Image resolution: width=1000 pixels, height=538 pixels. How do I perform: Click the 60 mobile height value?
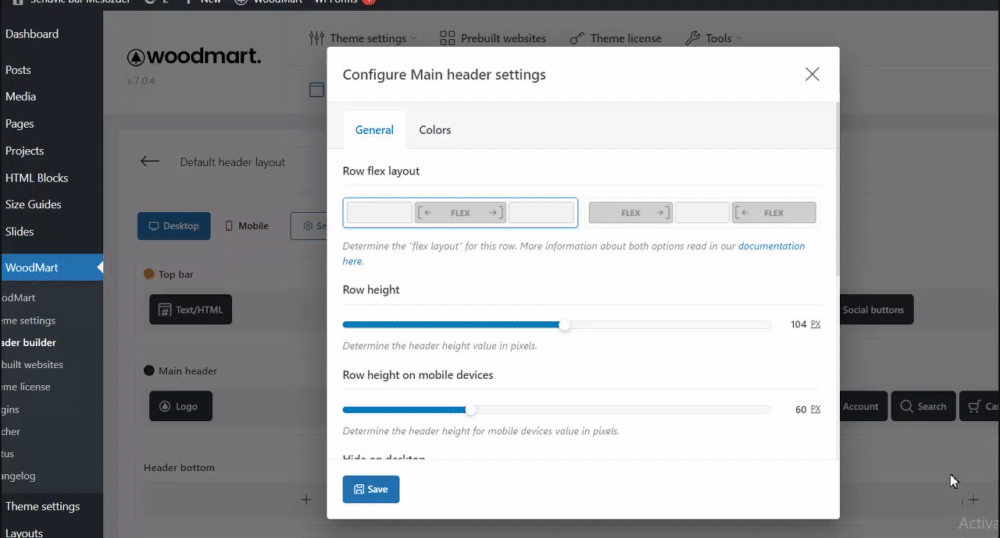(800, 410)
